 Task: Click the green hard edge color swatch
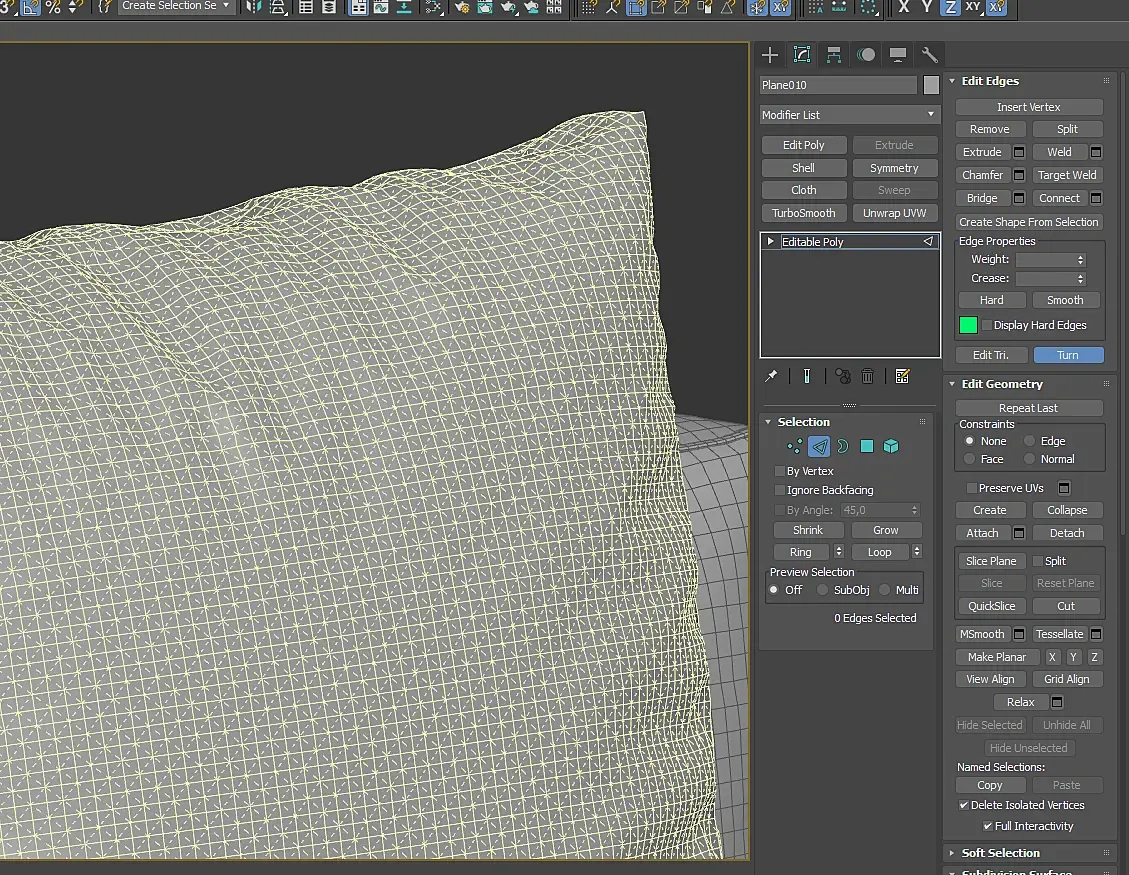pyautogui.click(x=968, y=325)
